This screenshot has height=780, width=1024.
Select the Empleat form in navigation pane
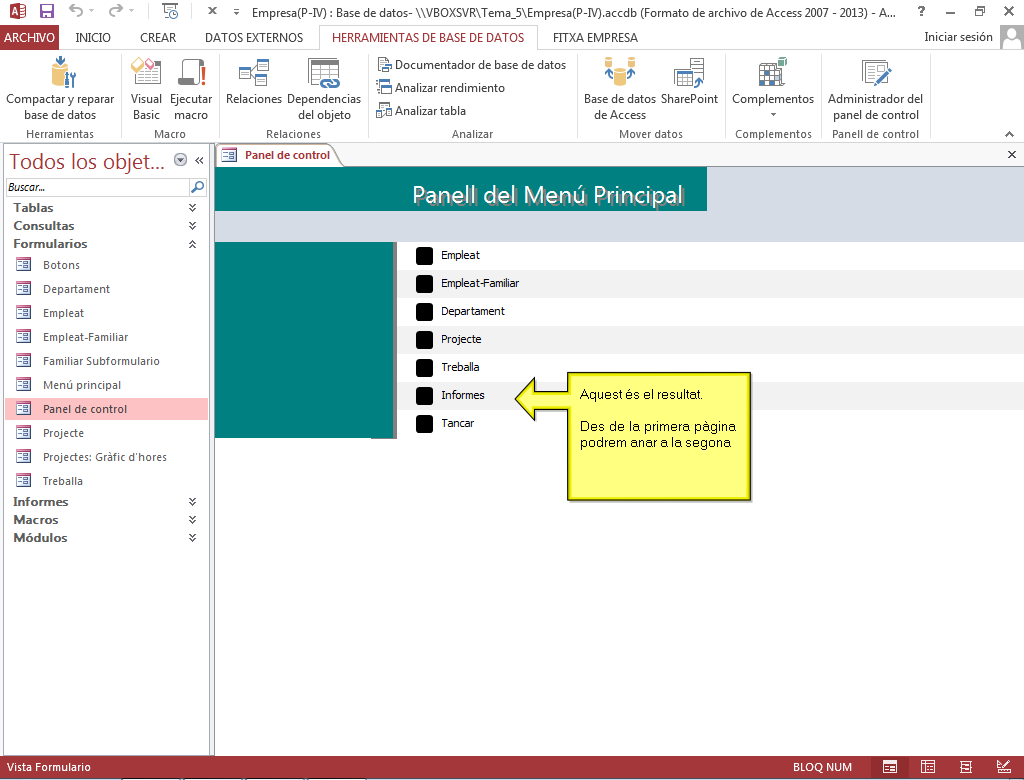(106, 313)
